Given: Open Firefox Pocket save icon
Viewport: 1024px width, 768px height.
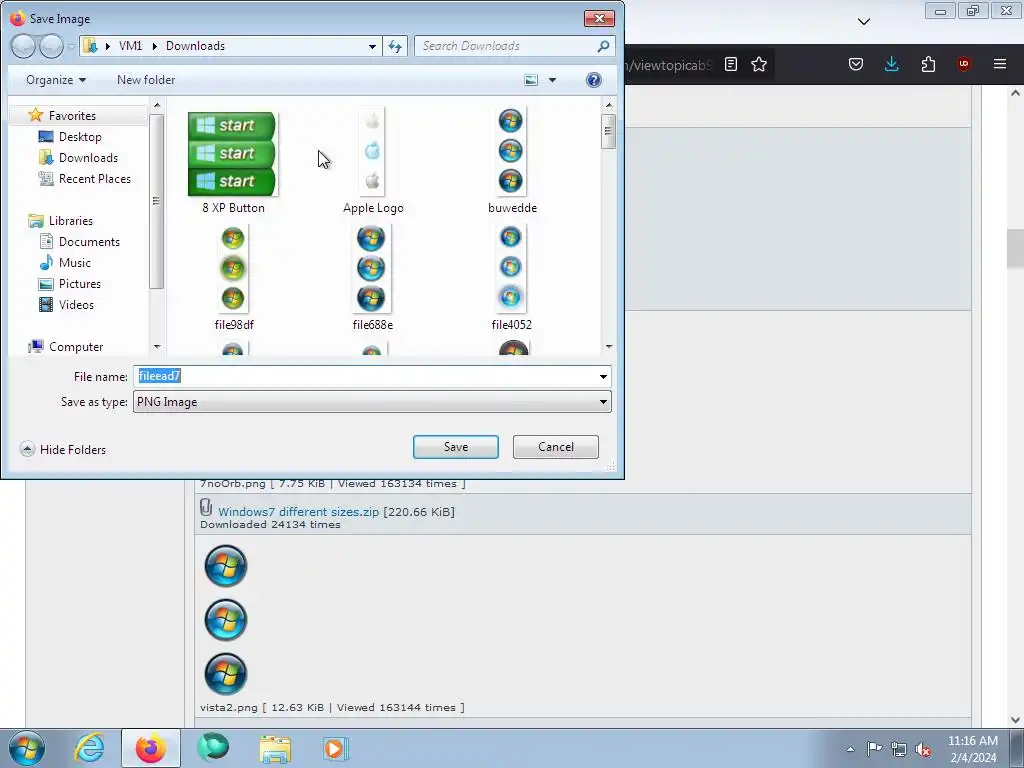Looking at the screenshot, I should coord(856,64).
